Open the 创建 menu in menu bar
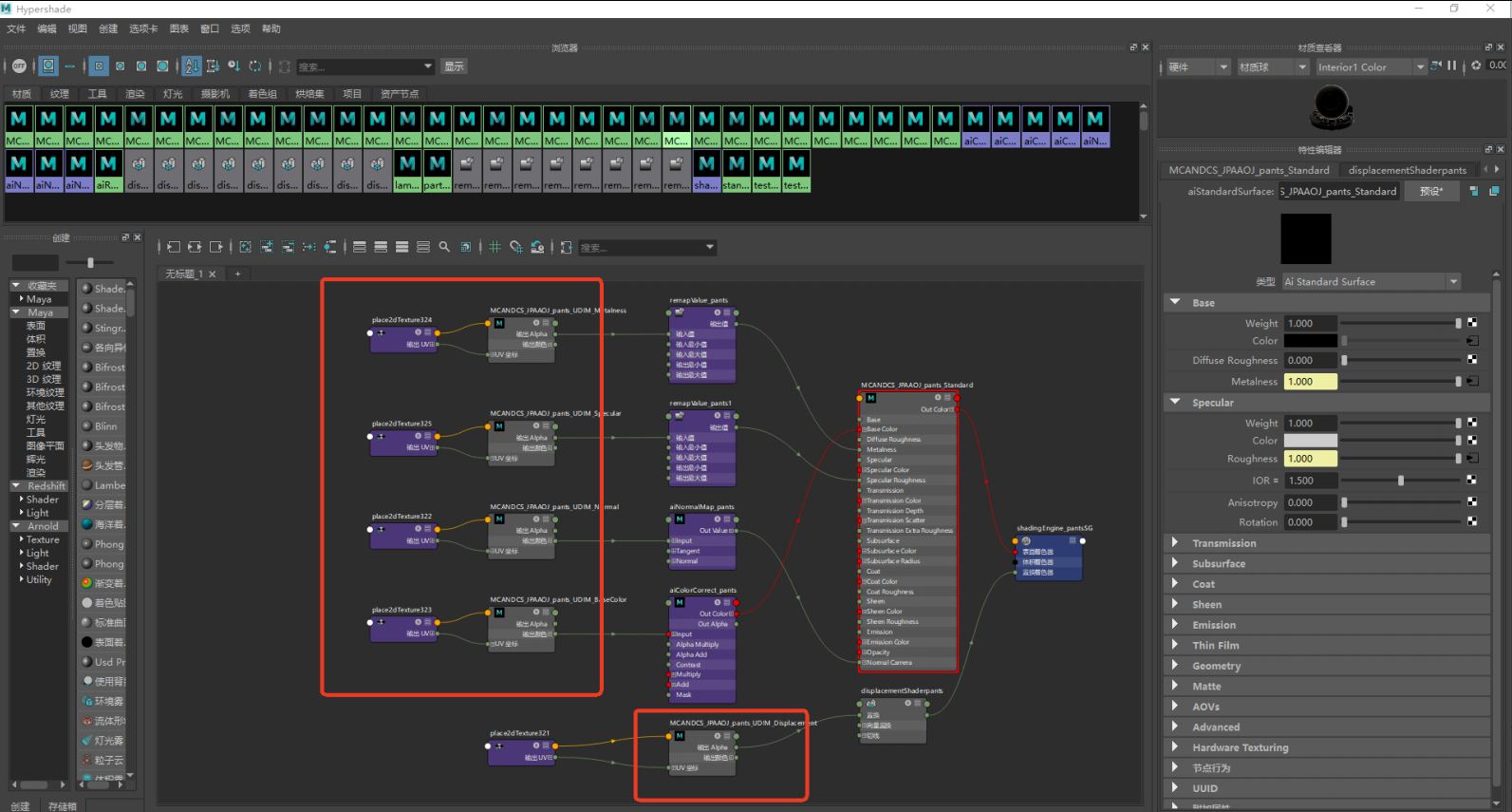The width and height of the screenshot is (1512, 812). point(108,28)
